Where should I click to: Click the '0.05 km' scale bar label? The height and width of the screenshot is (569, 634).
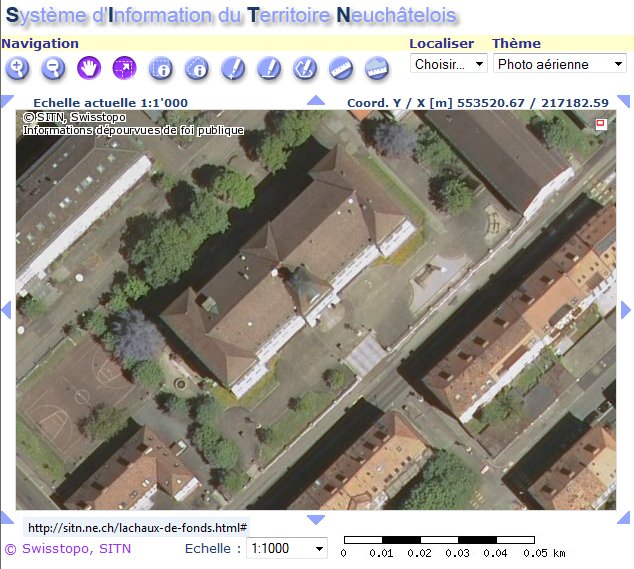click(x=544, y=553)
